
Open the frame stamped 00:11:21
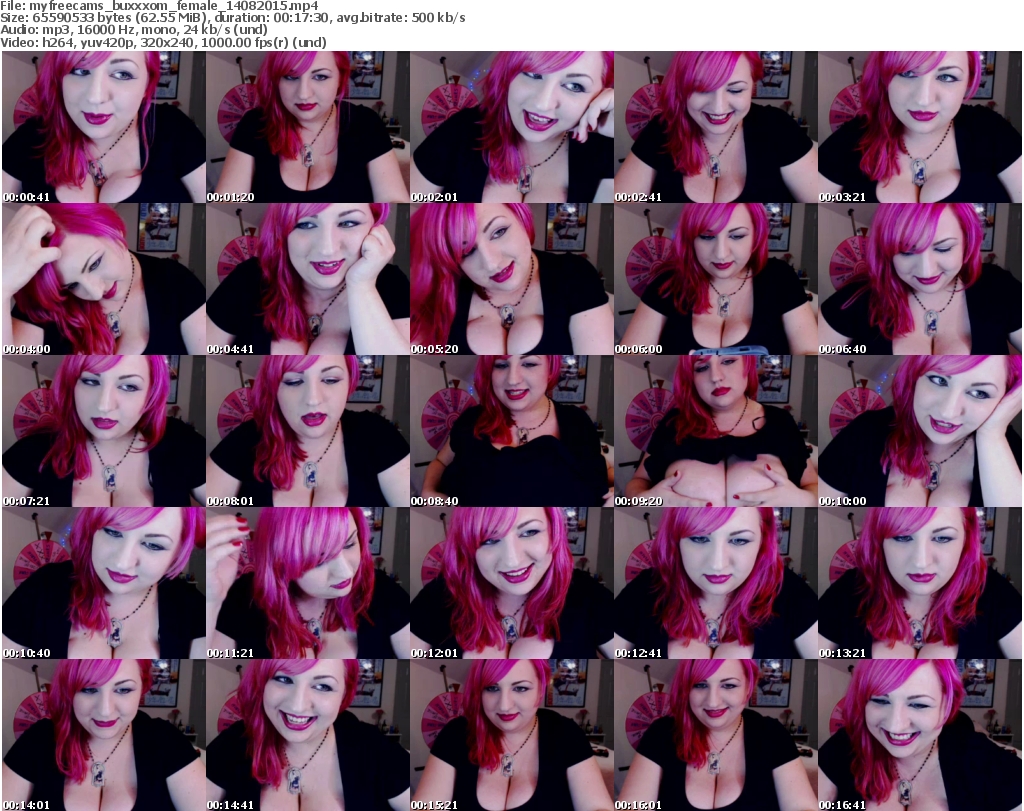(308, 584)
